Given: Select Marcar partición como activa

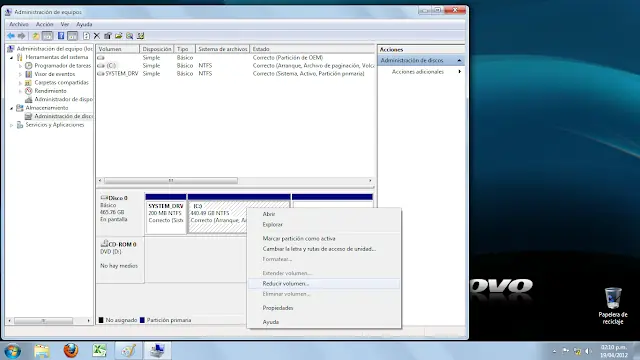Looking at the screenshot, I should point(324,238).
